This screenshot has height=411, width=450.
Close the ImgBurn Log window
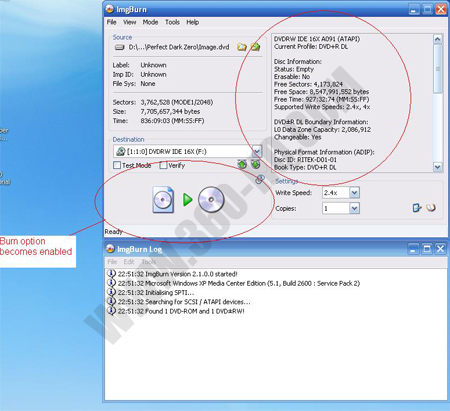(x=441, y=249)
